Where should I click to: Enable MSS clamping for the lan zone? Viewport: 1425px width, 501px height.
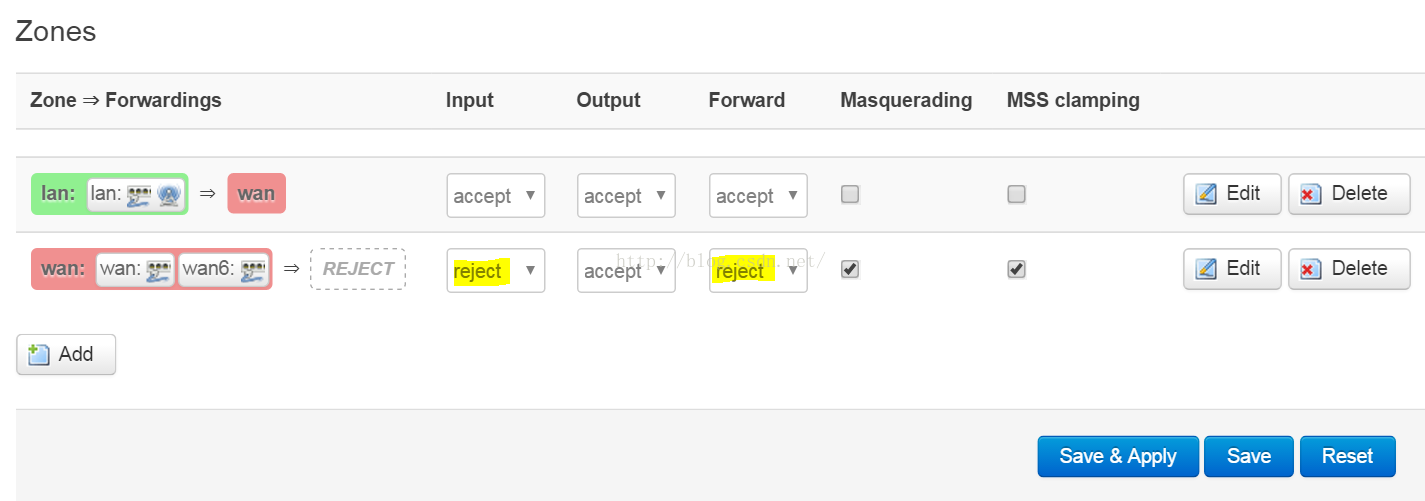1016,195
